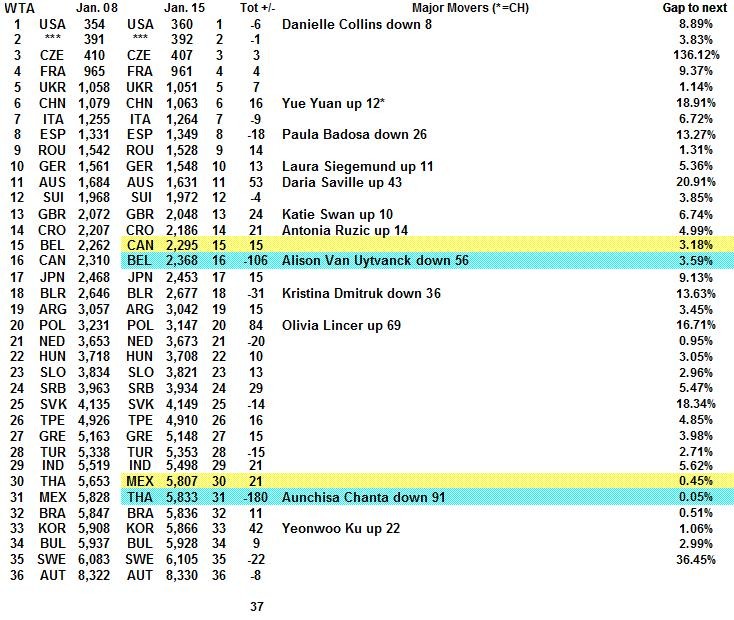Click the 'WTA' header cell
734x620 pixels.
[18, 7]
